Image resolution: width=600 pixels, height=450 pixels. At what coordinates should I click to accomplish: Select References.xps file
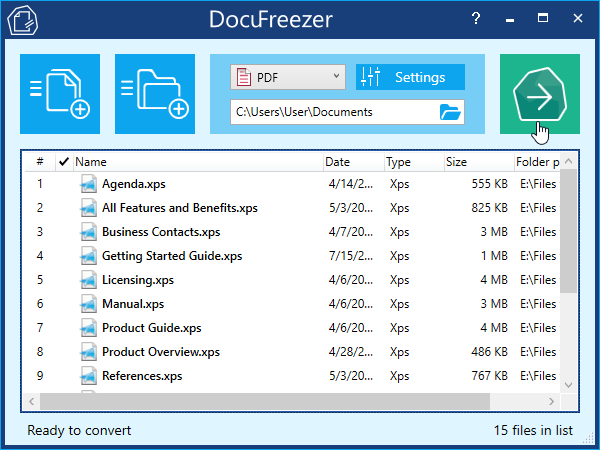pyautogui.click(x=142, y=376)
